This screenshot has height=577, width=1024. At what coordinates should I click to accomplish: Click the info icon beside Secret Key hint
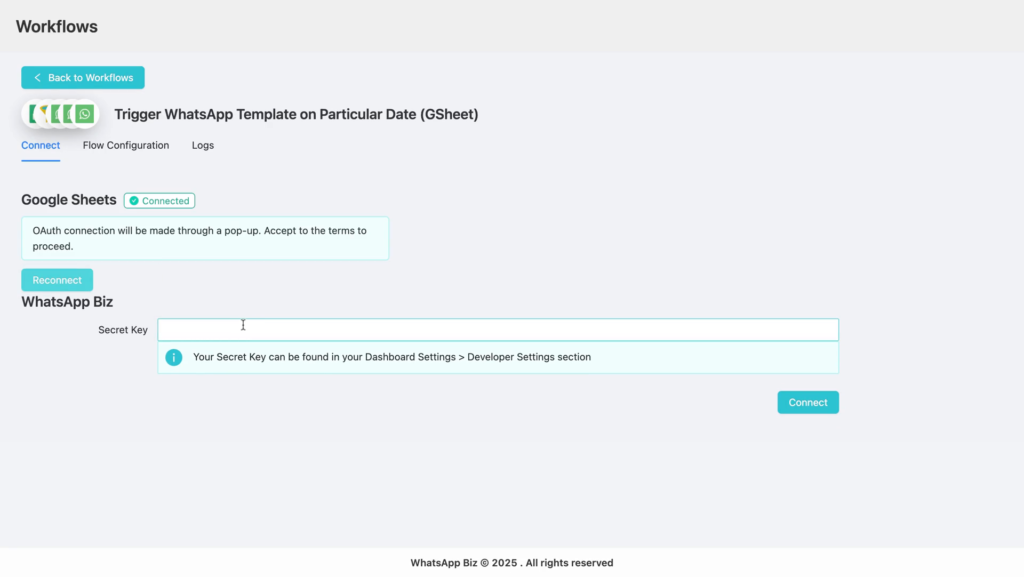tap(174, 357)
